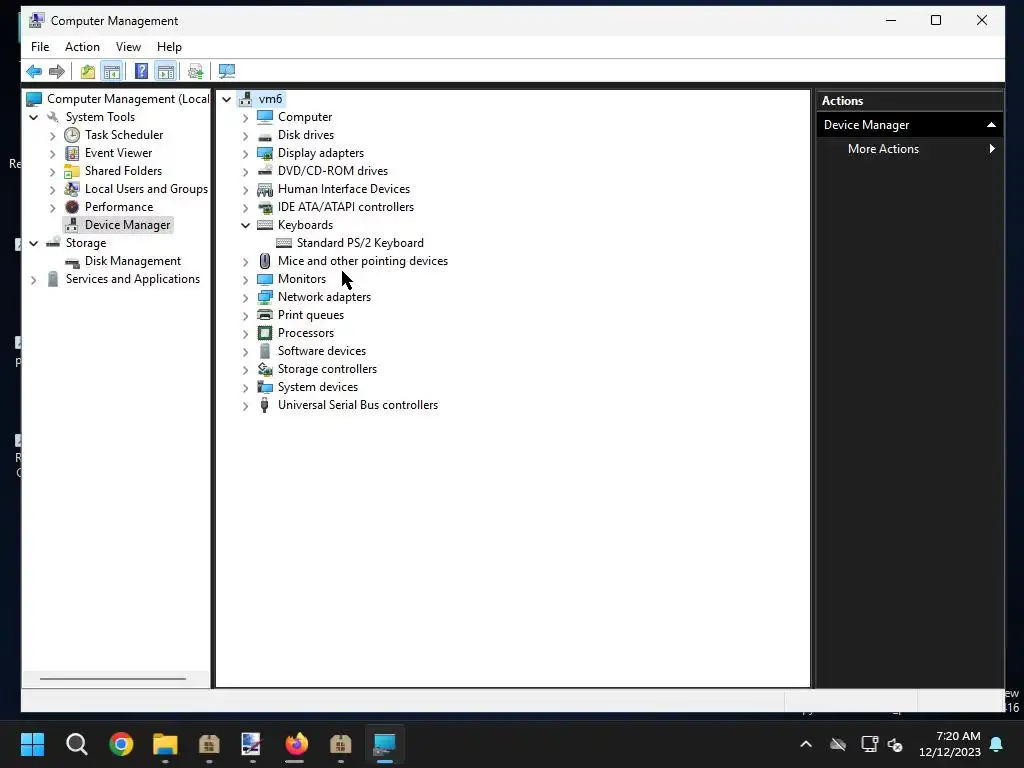Screen dimensions: 1024x768
Task: Click the Computer category icon
Action: pos(264,117)
